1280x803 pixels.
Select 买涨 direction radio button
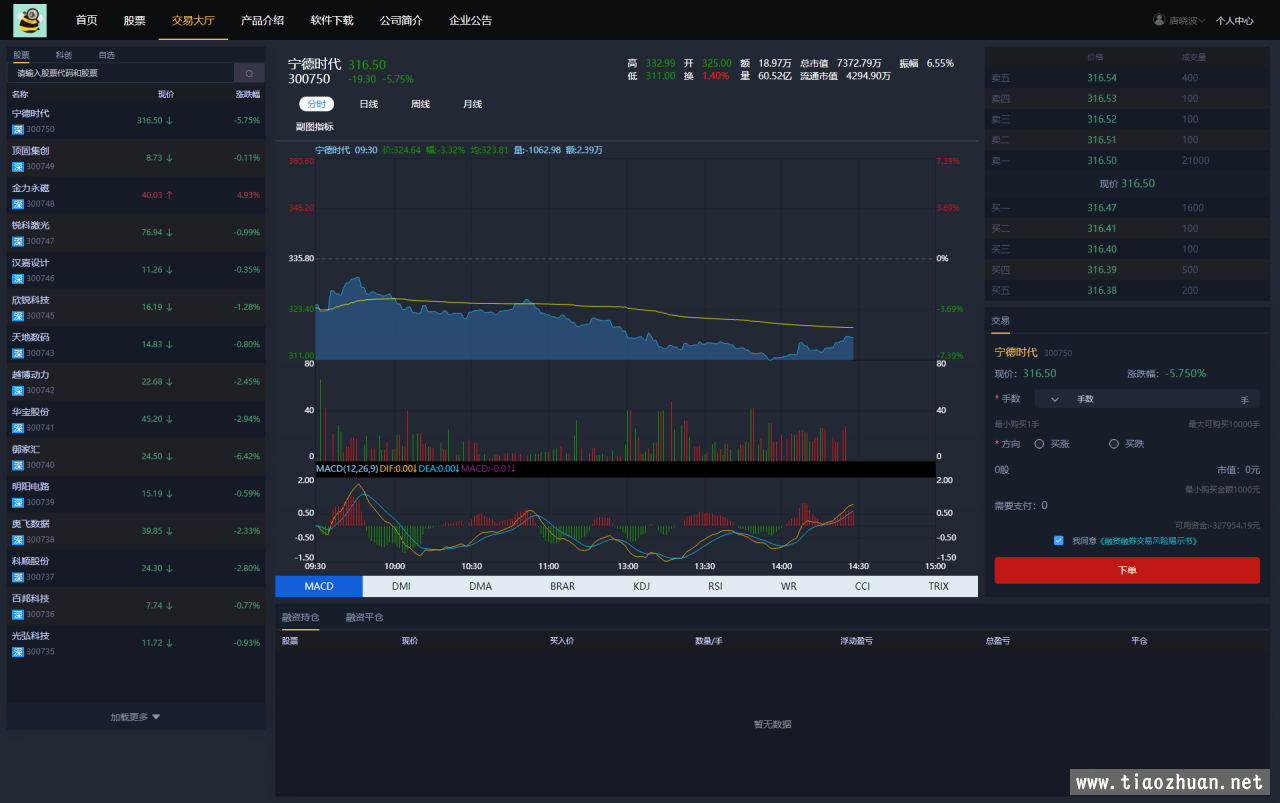(x=1040, y=444)
